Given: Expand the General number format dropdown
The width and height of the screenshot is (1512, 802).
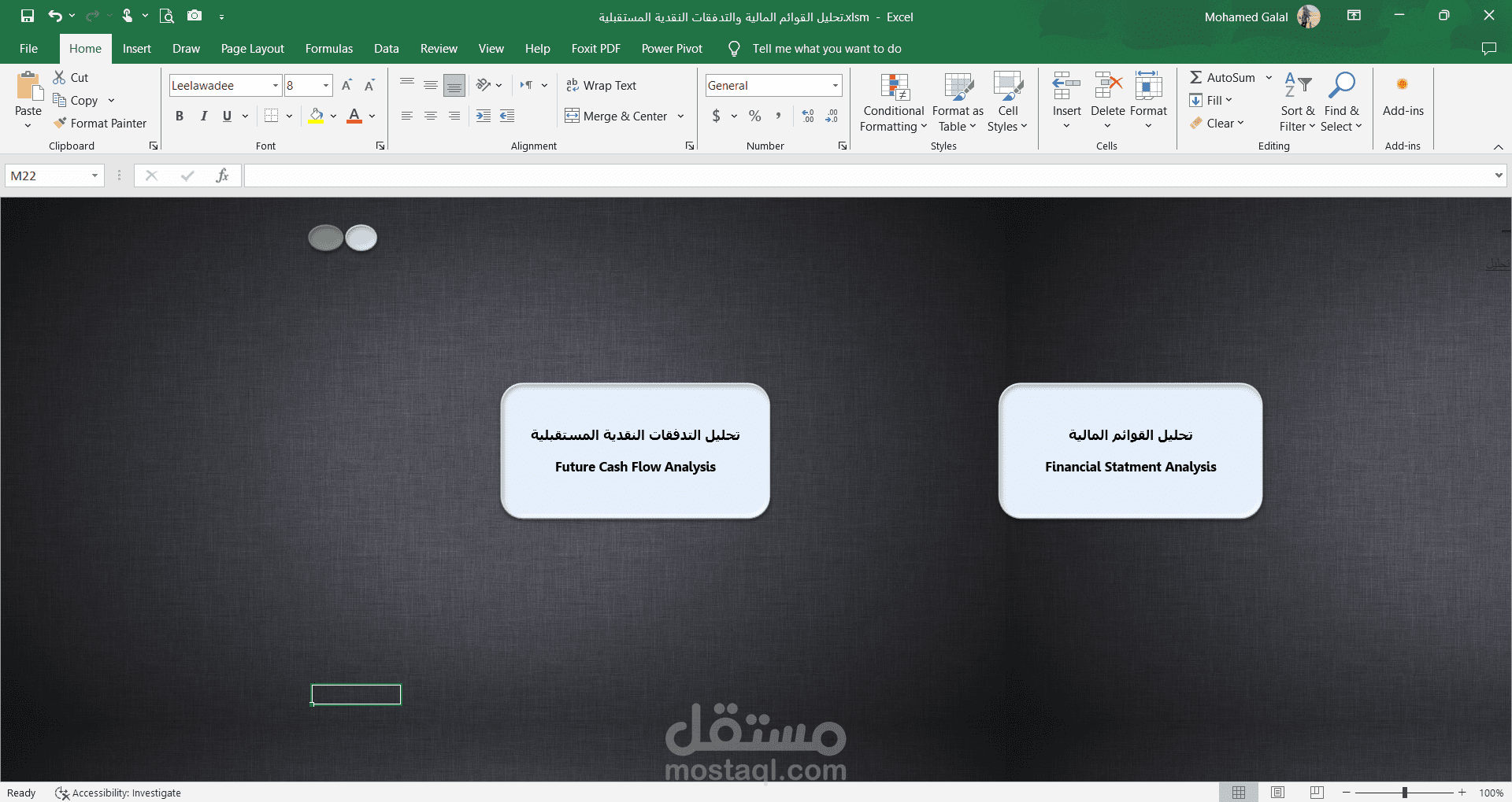Looking at the screenshot, I should pos(835,85).
